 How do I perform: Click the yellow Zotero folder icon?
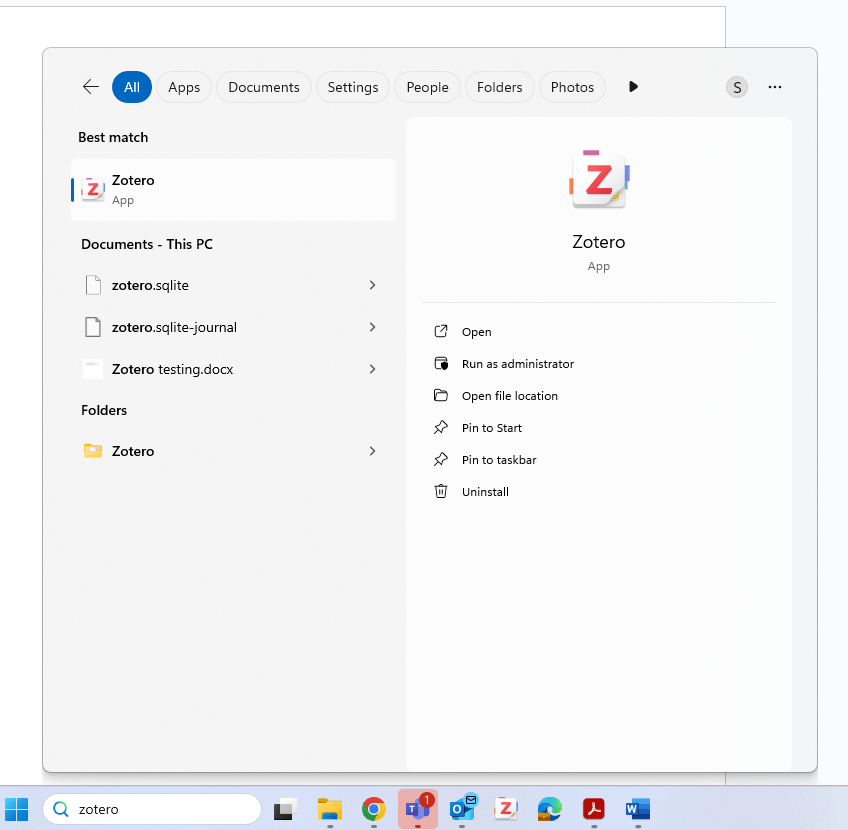click(x=93, y=450)
